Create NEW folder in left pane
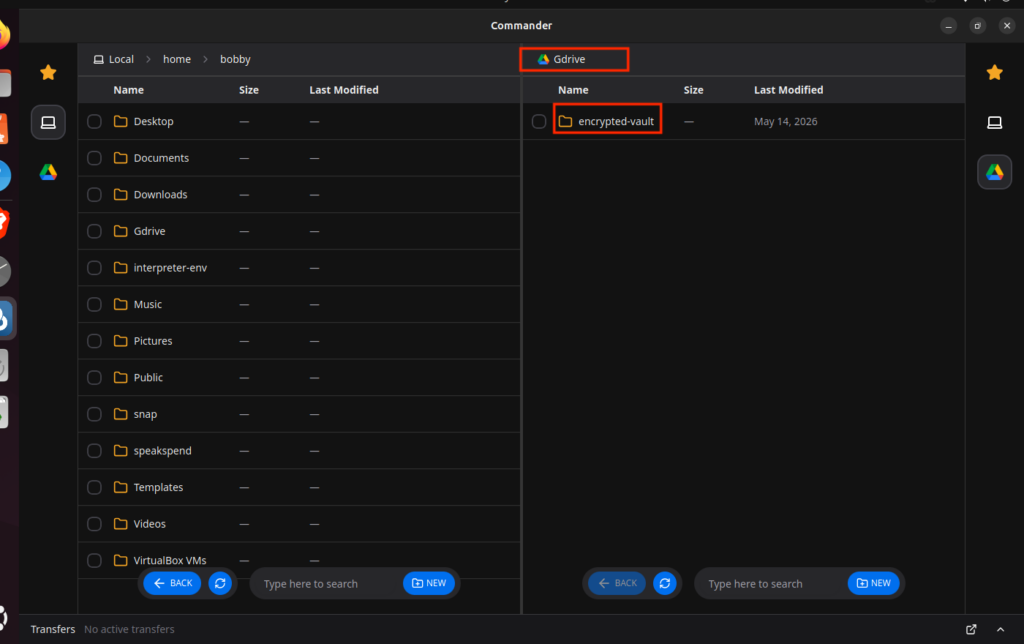Viewport: 1024px width, 644px height. (429, 583)
